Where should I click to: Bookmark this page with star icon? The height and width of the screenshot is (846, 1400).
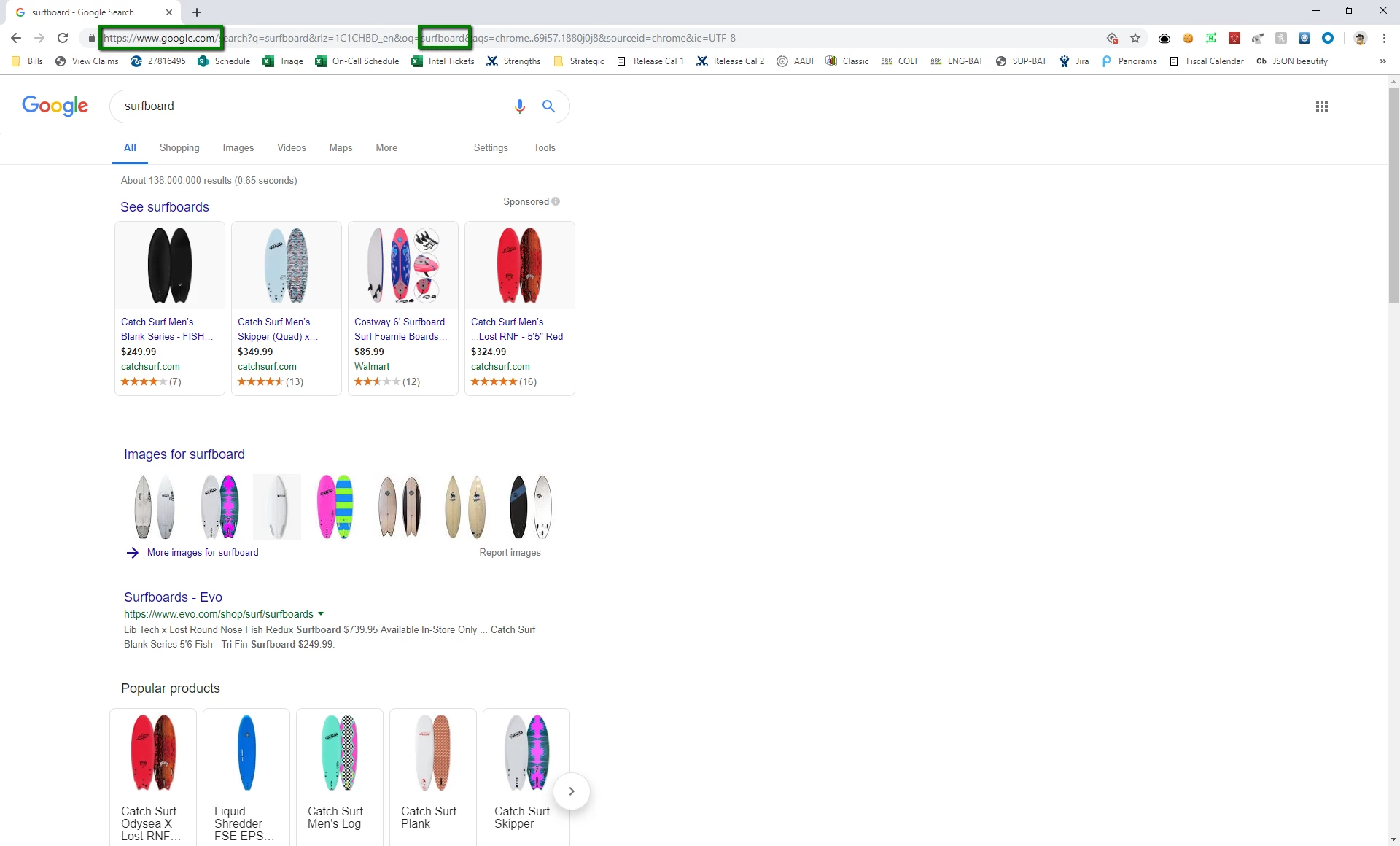(x=1135, y=38)
